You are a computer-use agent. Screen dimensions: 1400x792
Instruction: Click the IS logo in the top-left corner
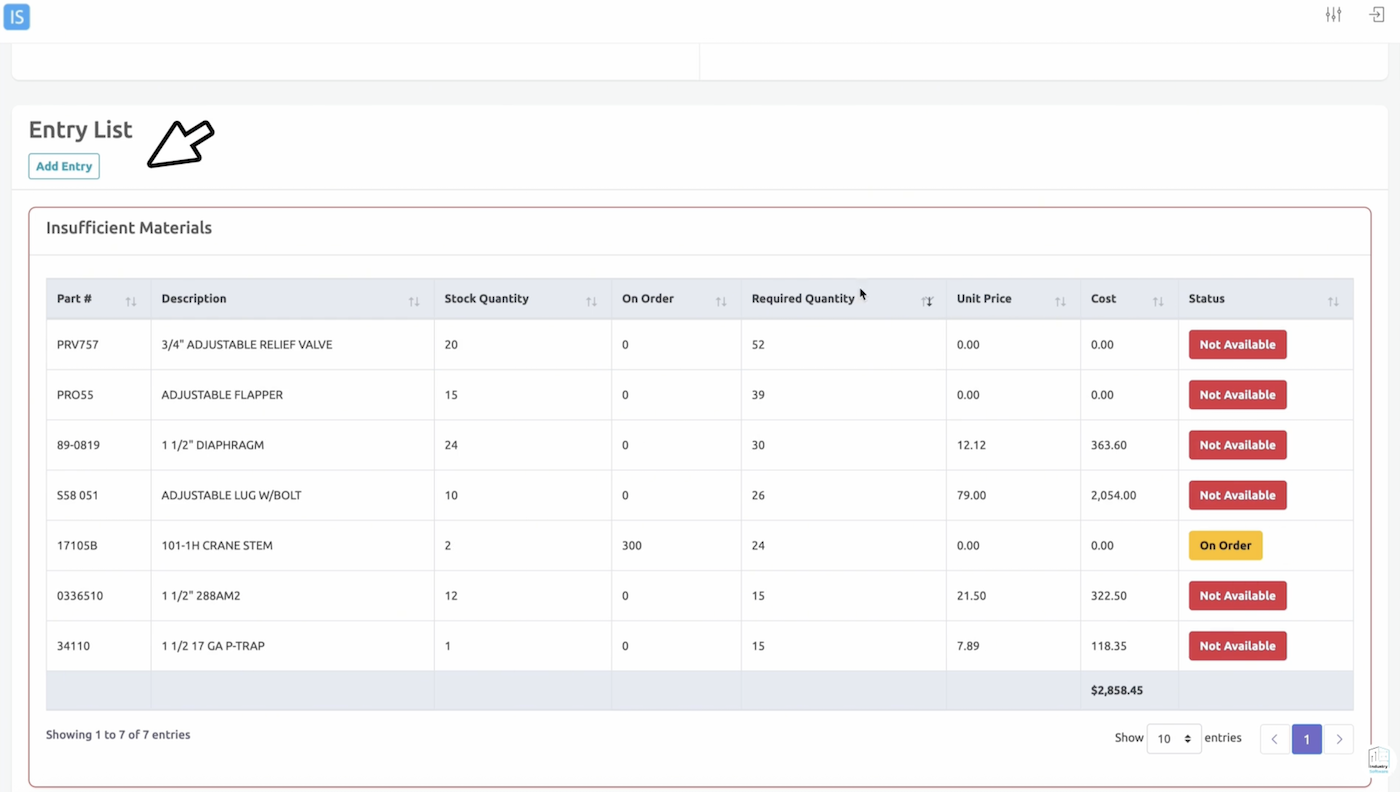tap(16, 16)
